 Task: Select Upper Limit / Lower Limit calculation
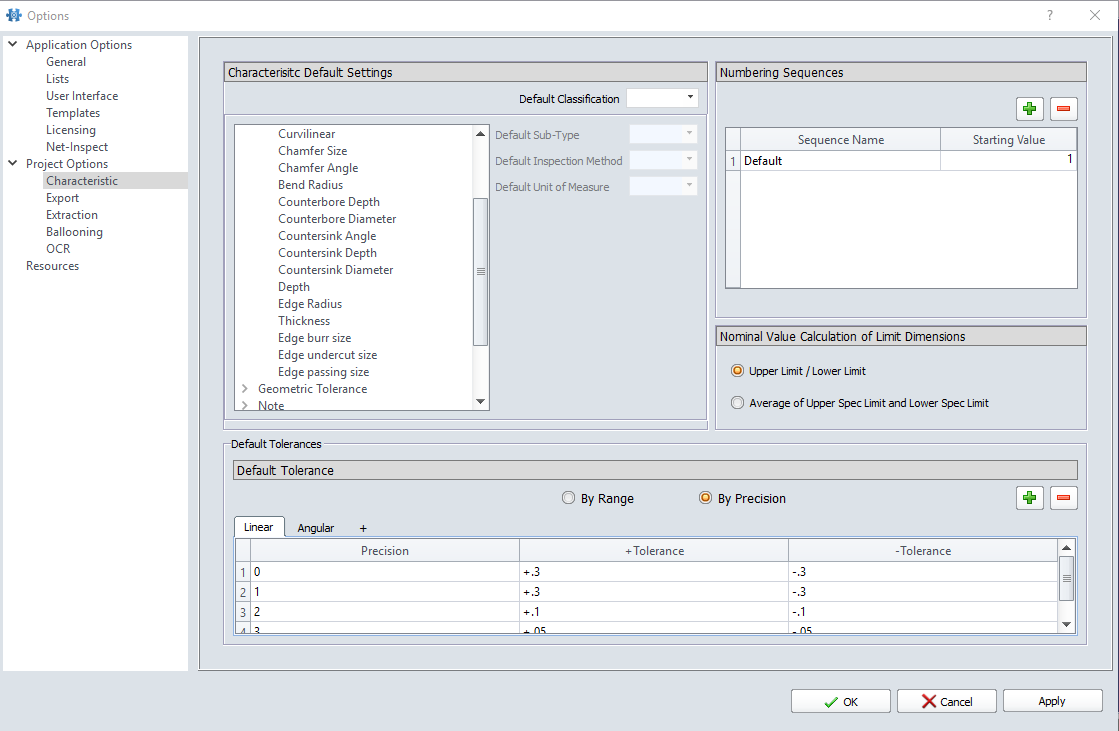click(x=737, y=369)
